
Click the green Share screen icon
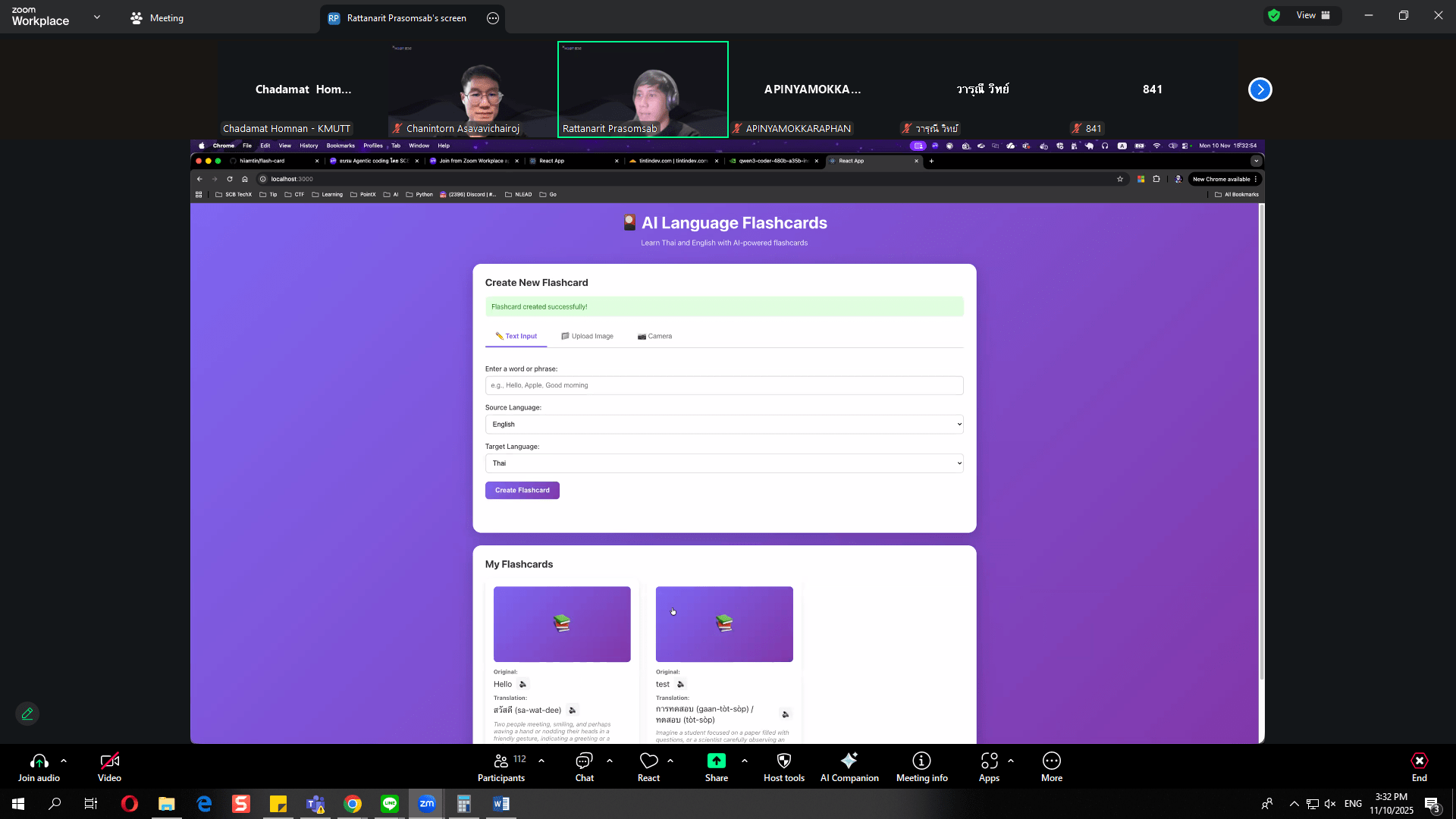[x=716, y=761]
